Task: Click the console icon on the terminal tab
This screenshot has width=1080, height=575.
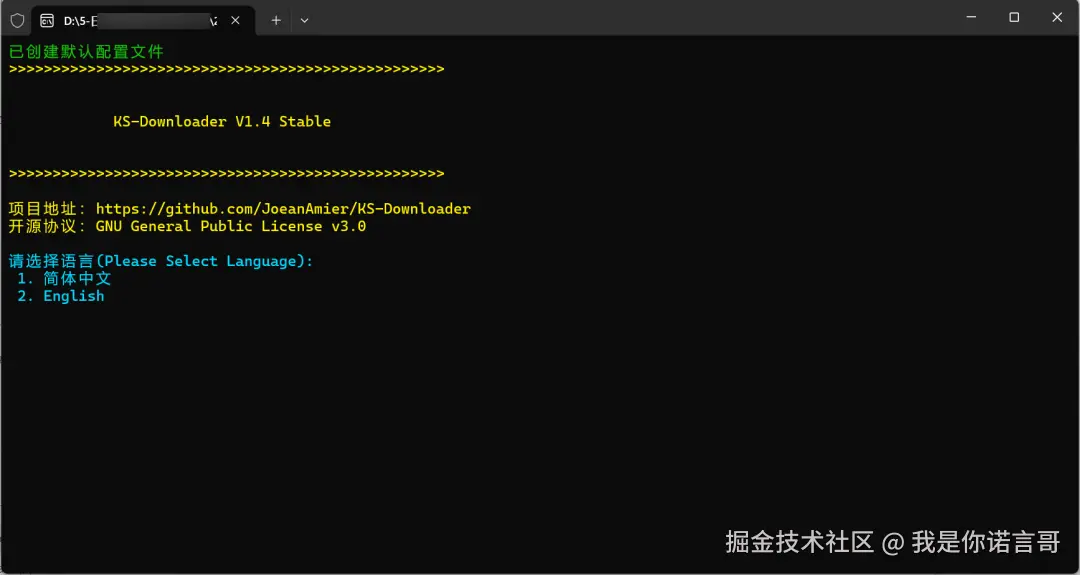Action: click(47, 20)
